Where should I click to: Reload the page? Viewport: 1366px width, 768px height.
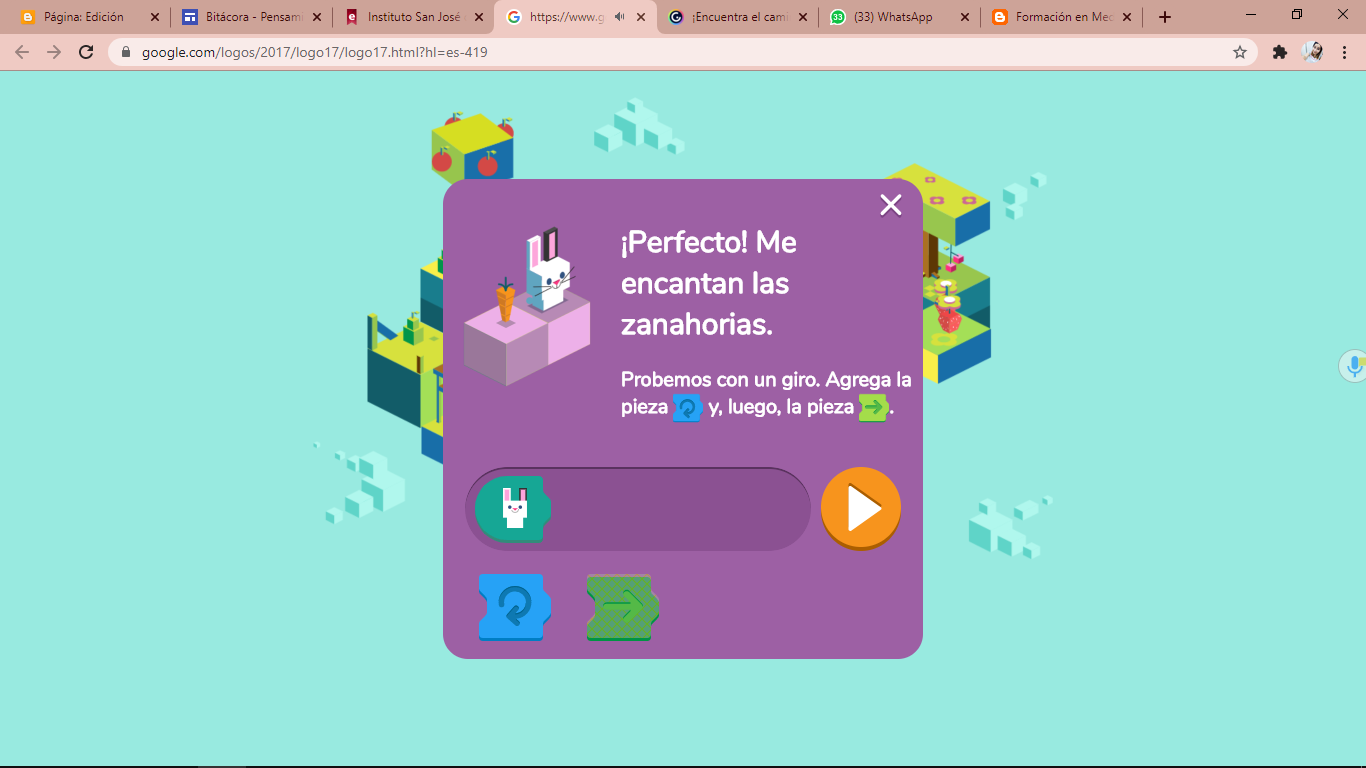86,52
